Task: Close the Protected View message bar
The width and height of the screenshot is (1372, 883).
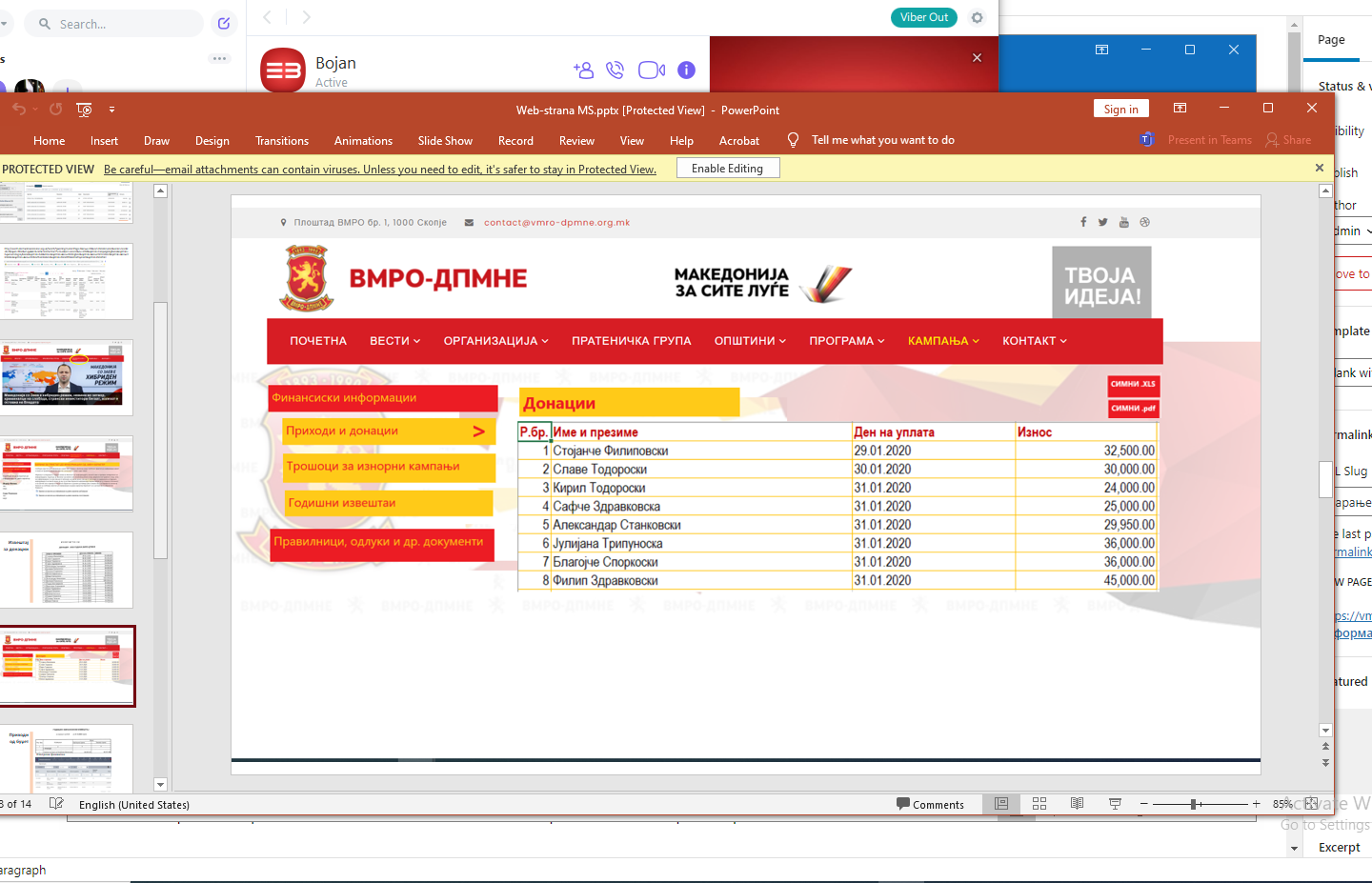Action: (x=1320, y=168)
